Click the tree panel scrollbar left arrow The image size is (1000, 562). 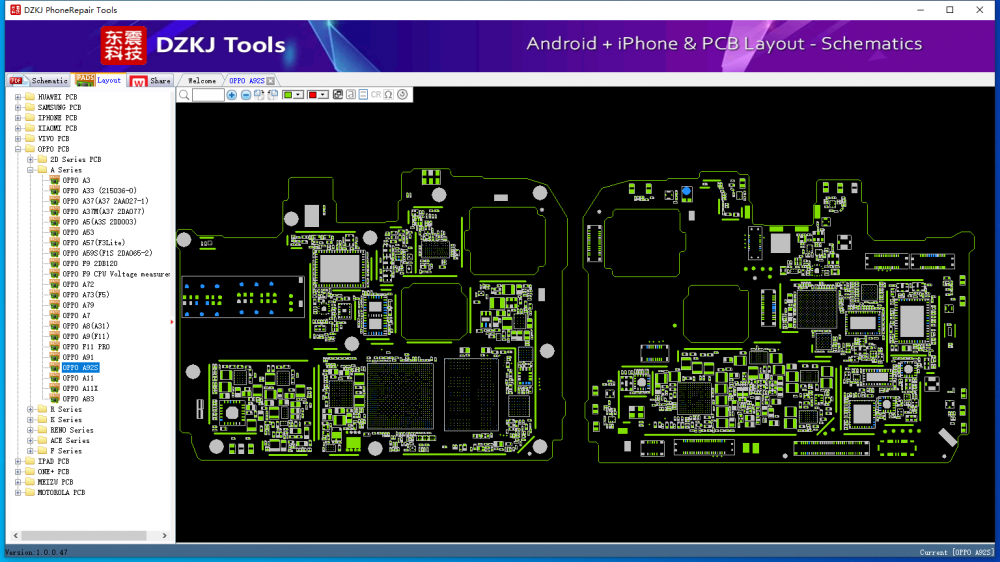click(x=16, y=536)
